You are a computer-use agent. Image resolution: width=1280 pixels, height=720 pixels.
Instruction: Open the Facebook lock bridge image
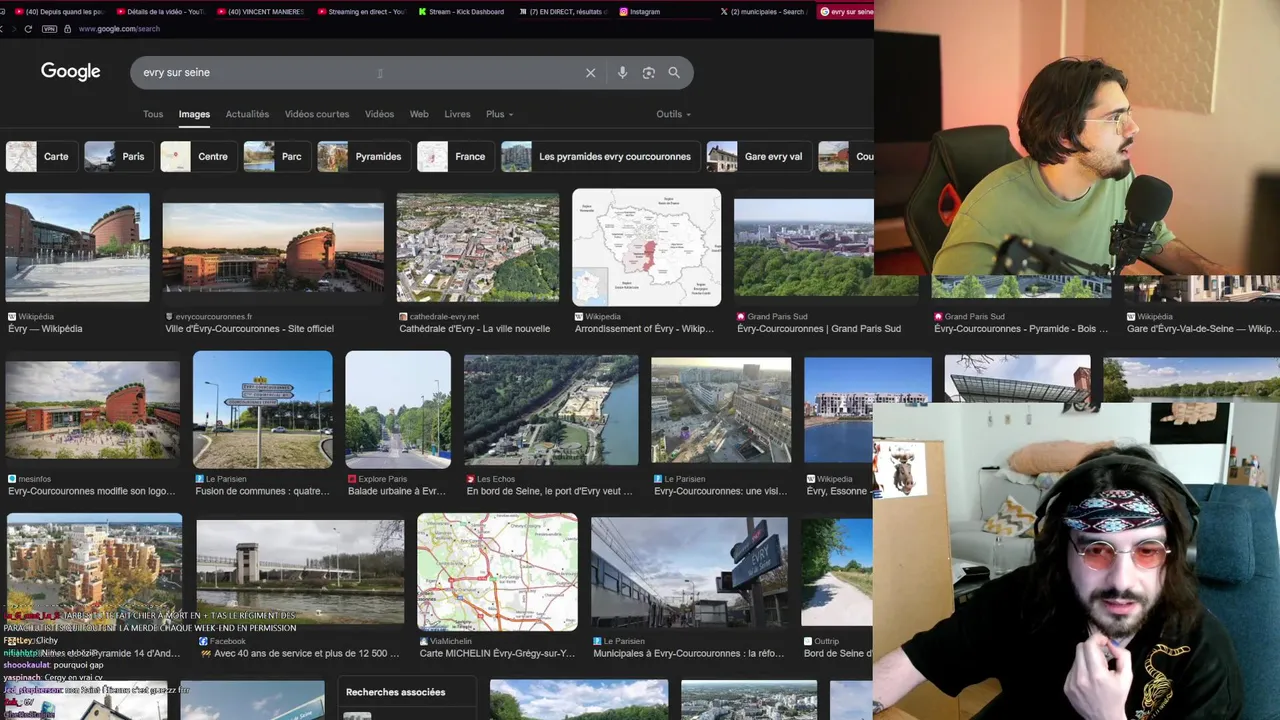(x=300, y=572)
